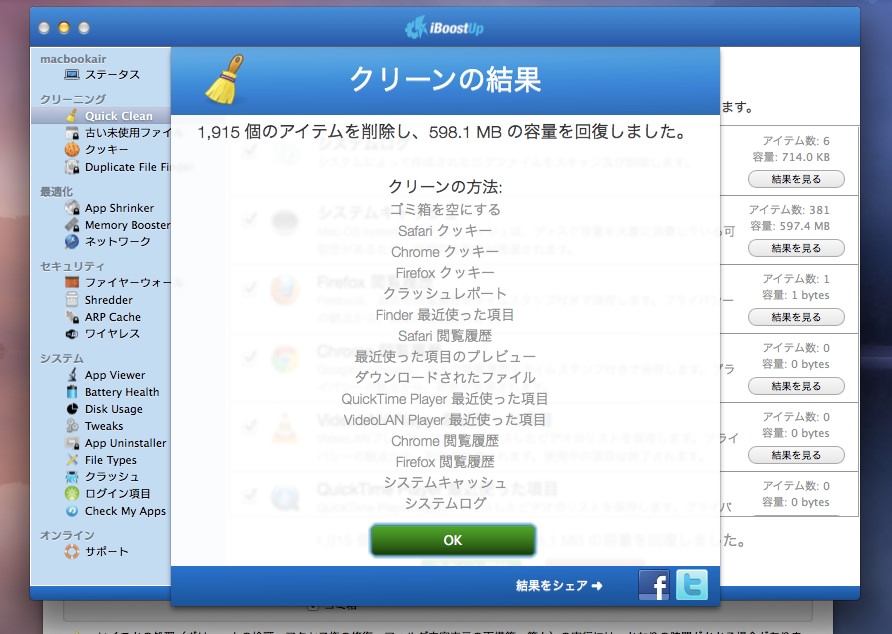
Task: Click the App Viewer icon
Action: coord(72,375)
